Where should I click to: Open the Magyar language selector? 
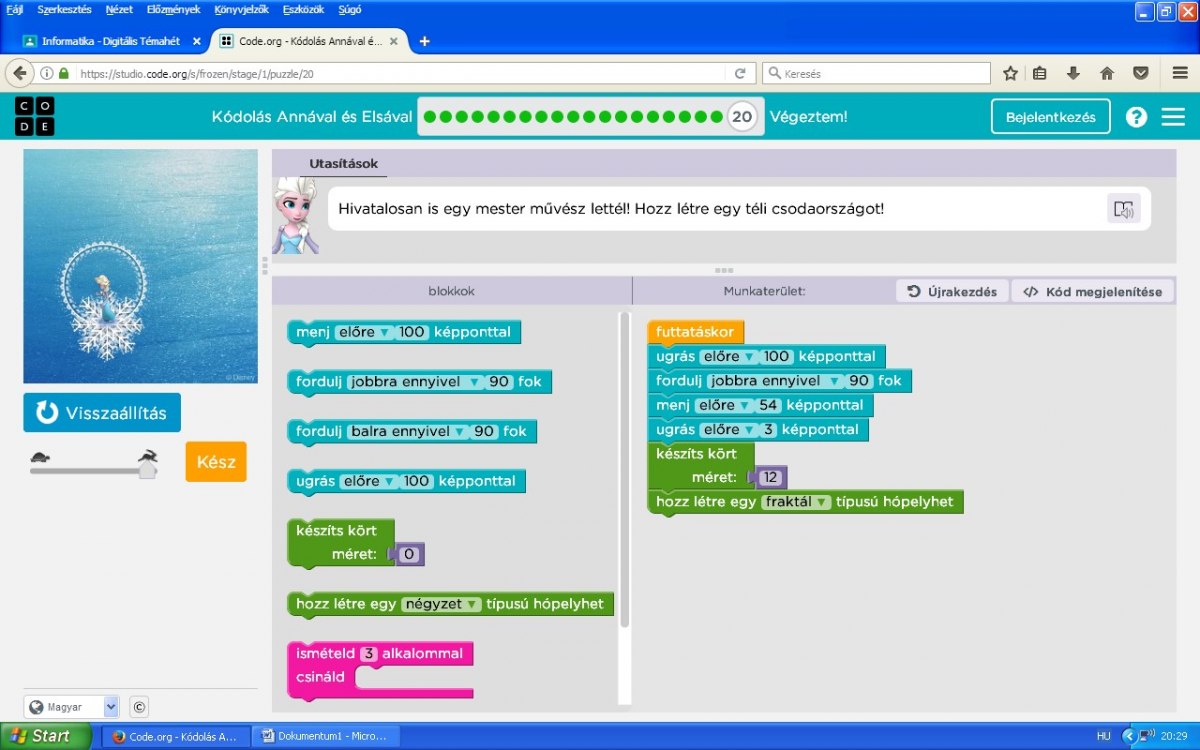pos(71,707)
